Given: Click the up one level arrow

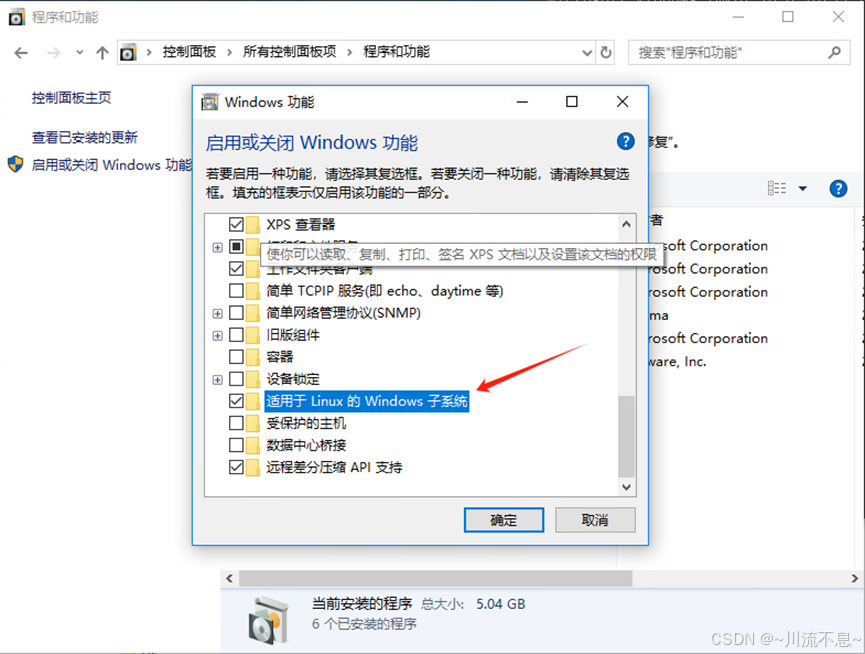Looking at the screenshot, I should tap(102, 53).
